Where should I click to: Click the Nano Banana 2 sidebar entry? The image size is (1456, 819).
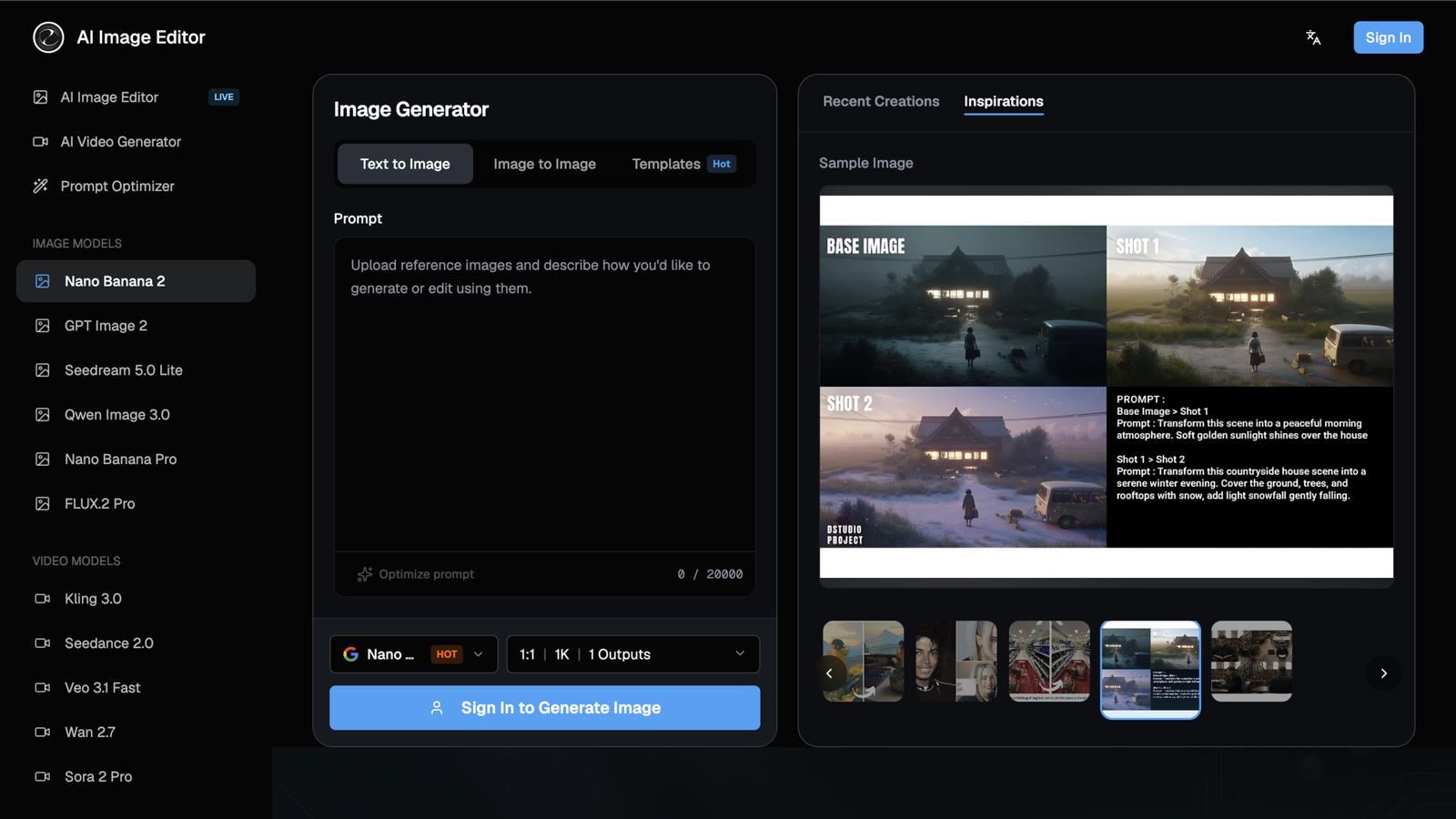(136, 281)
